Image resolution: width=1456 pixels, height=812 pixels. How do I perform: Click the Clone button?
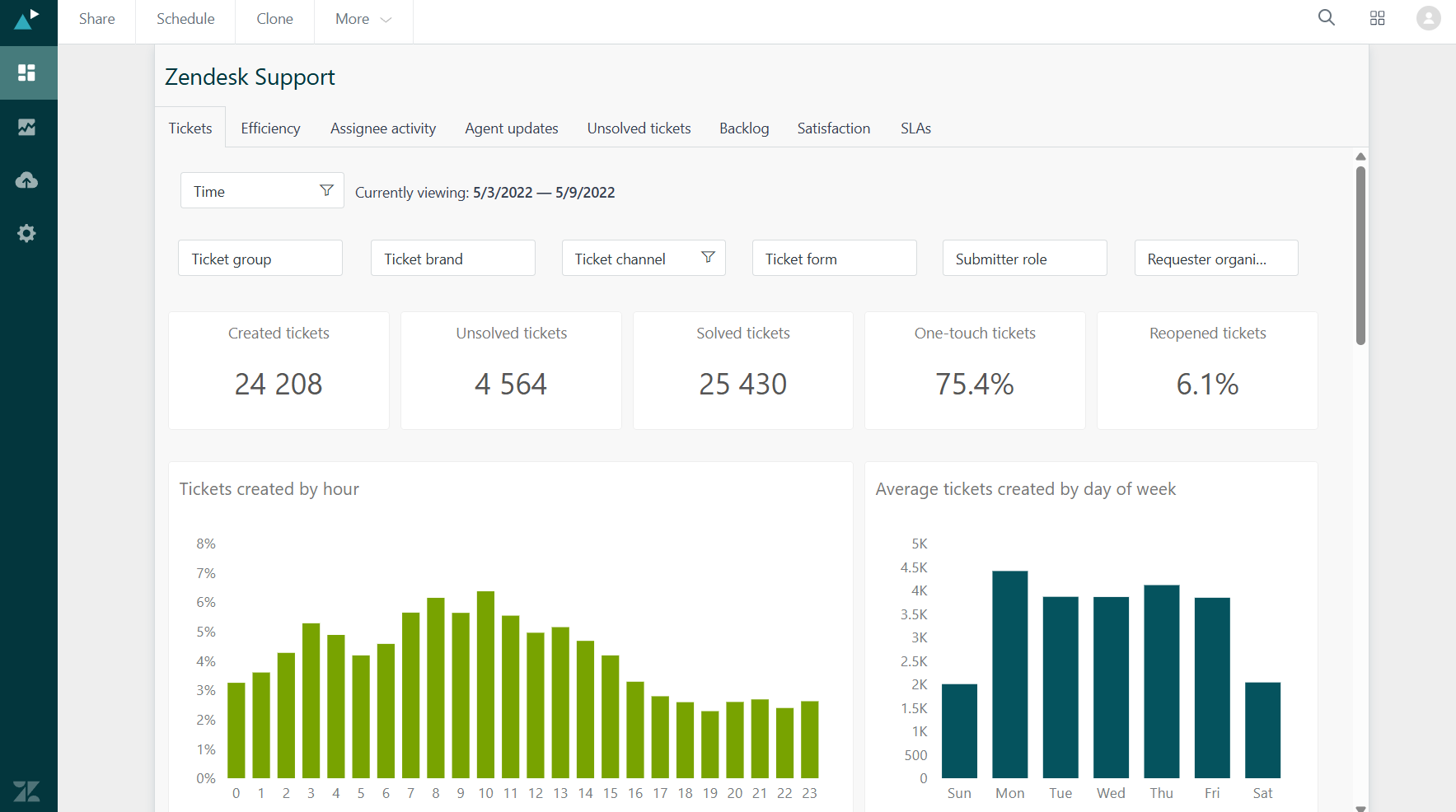tap(274, 19)
